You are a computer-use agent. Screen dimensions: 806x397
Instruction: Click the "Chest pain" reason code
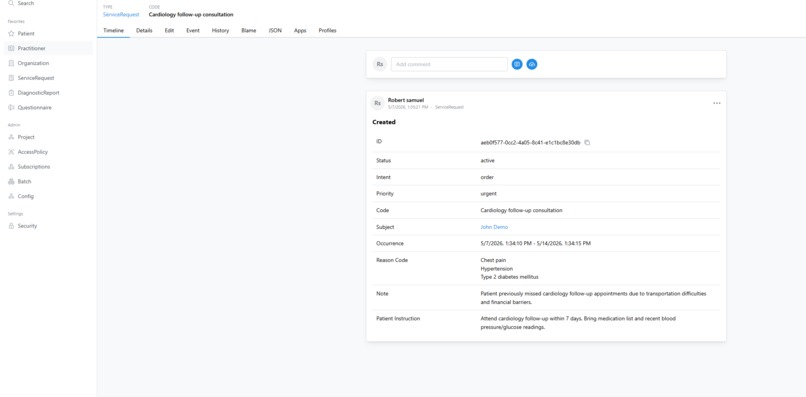pyautogui.click(x=493, y=260)
